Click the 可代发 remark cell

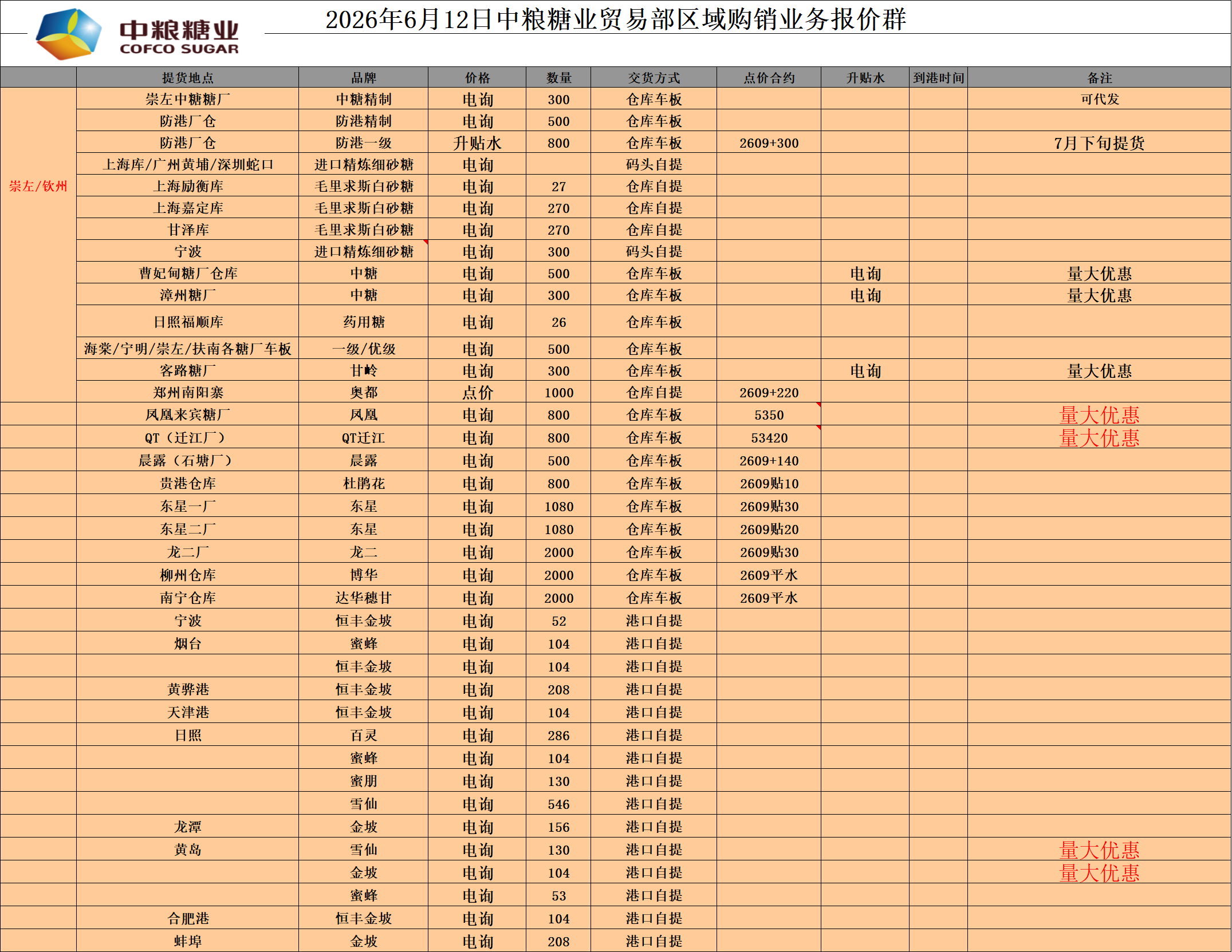[1100, 100]
